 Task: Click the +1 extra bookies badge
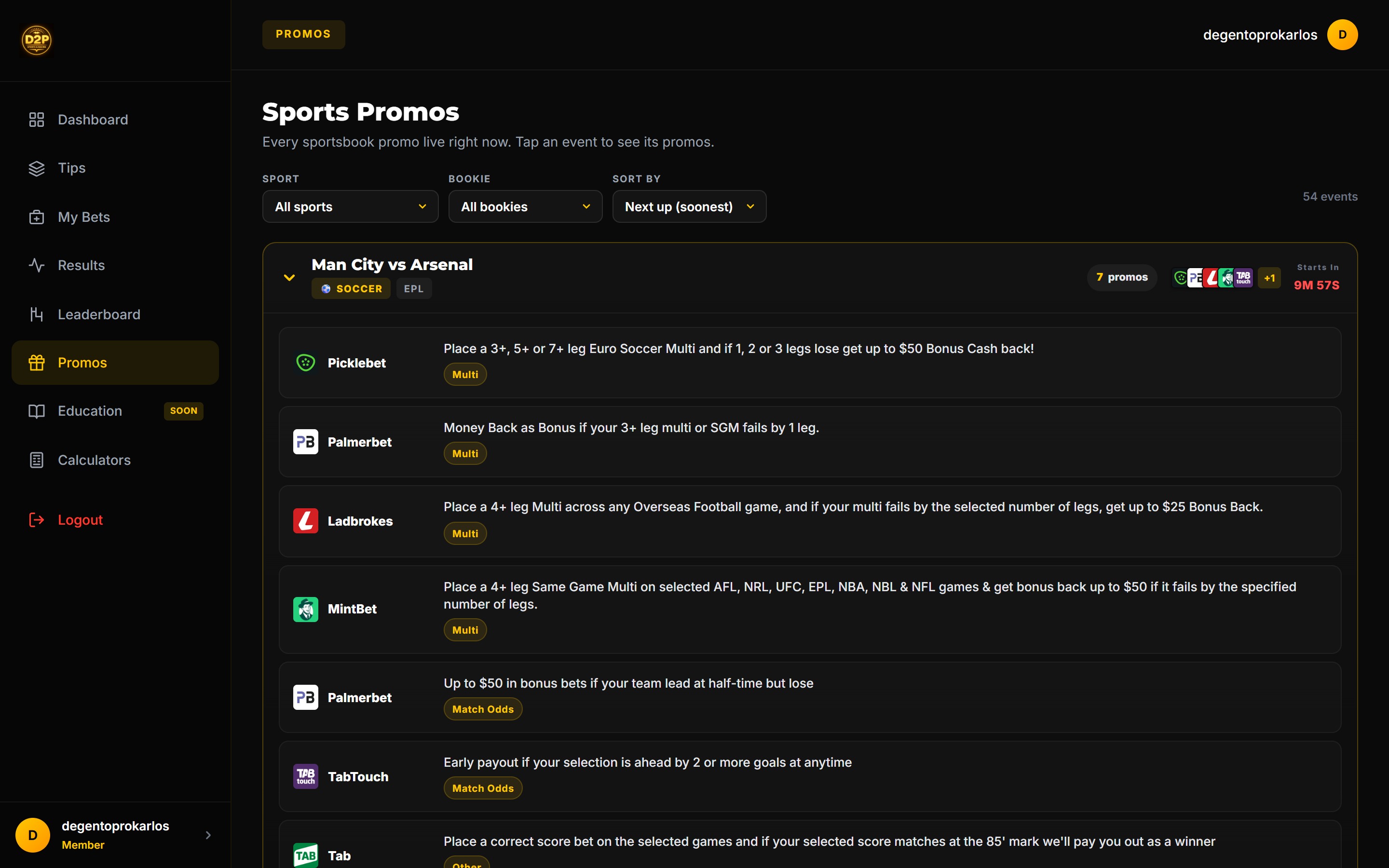click(1269, 277)
